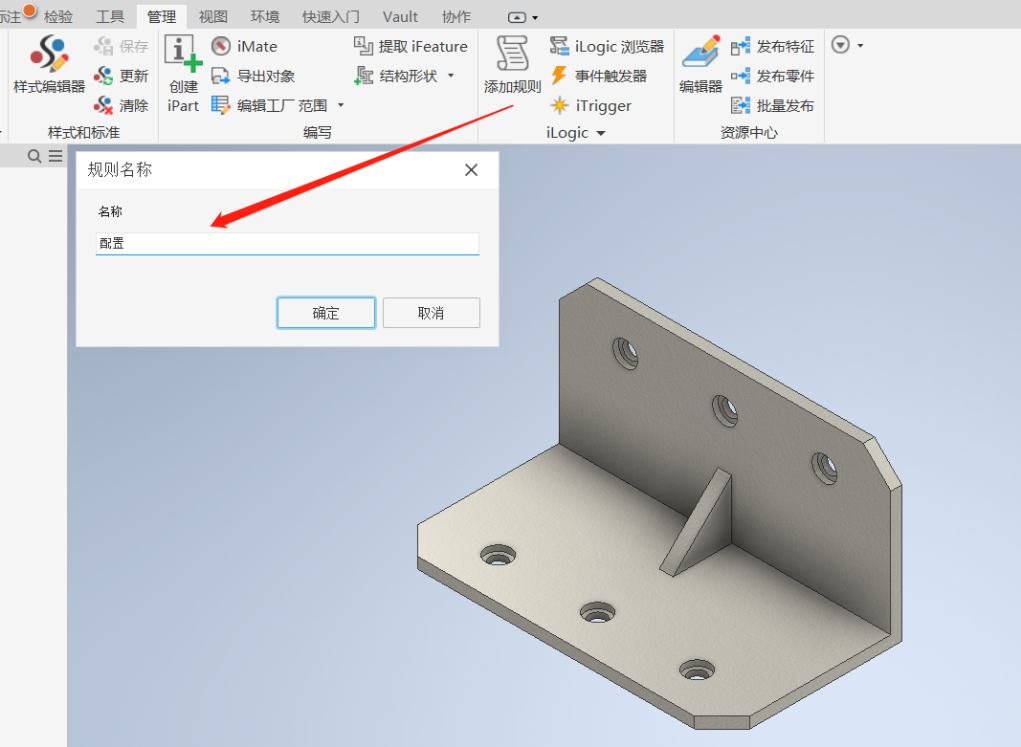Viewport: 1021px width, 747px height.
Task: Open the 环境 ribbon tab
Action: pos(265,16)
